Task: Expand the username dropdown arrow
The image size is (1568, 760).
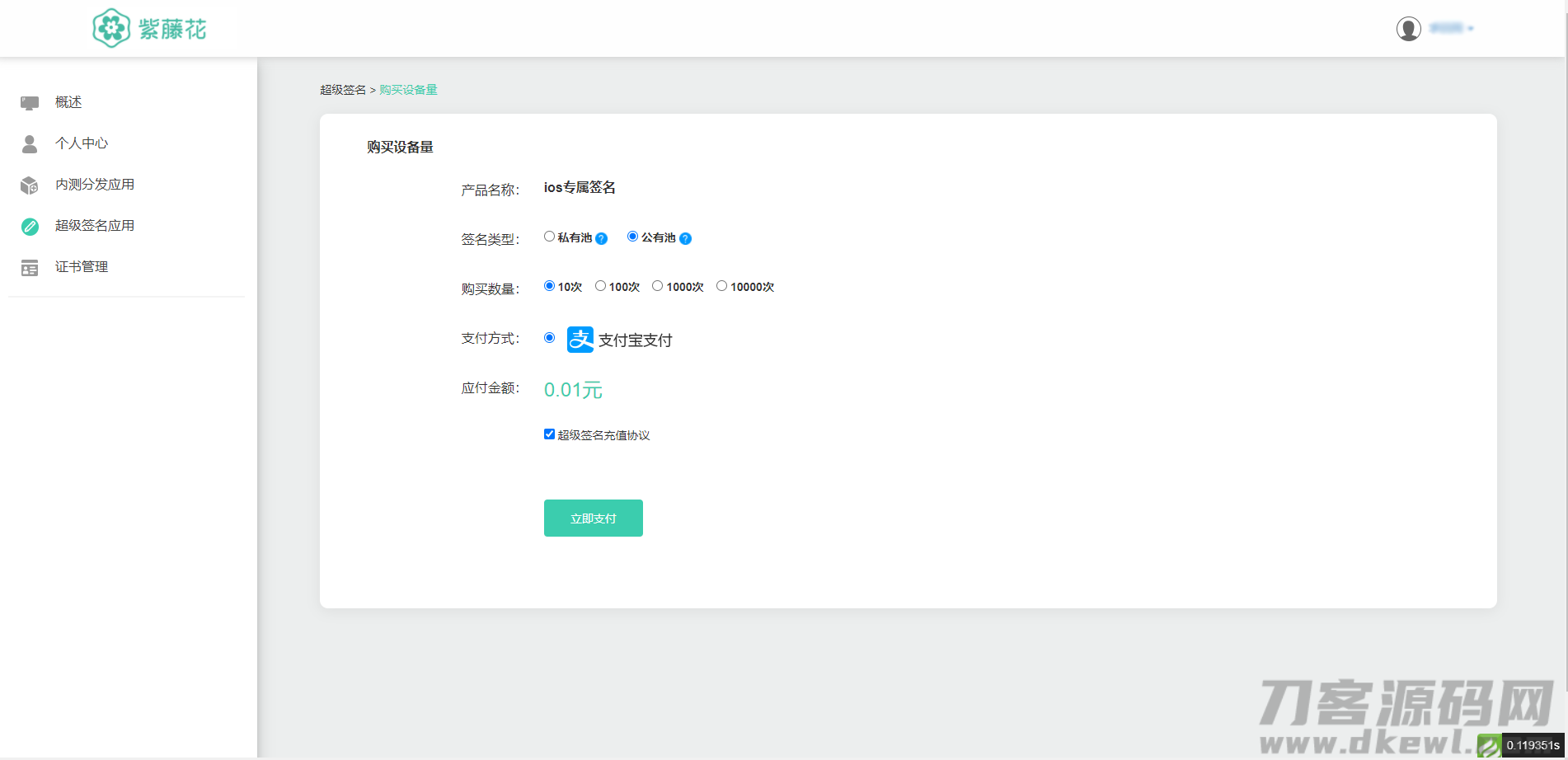Action: click(1471, 29)
